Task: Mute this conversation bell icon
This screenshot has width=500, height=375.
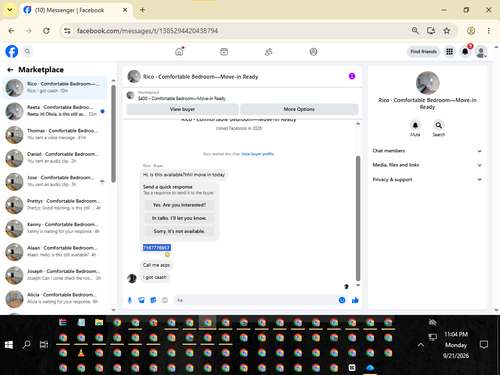Action: click(x=415, y=125)
